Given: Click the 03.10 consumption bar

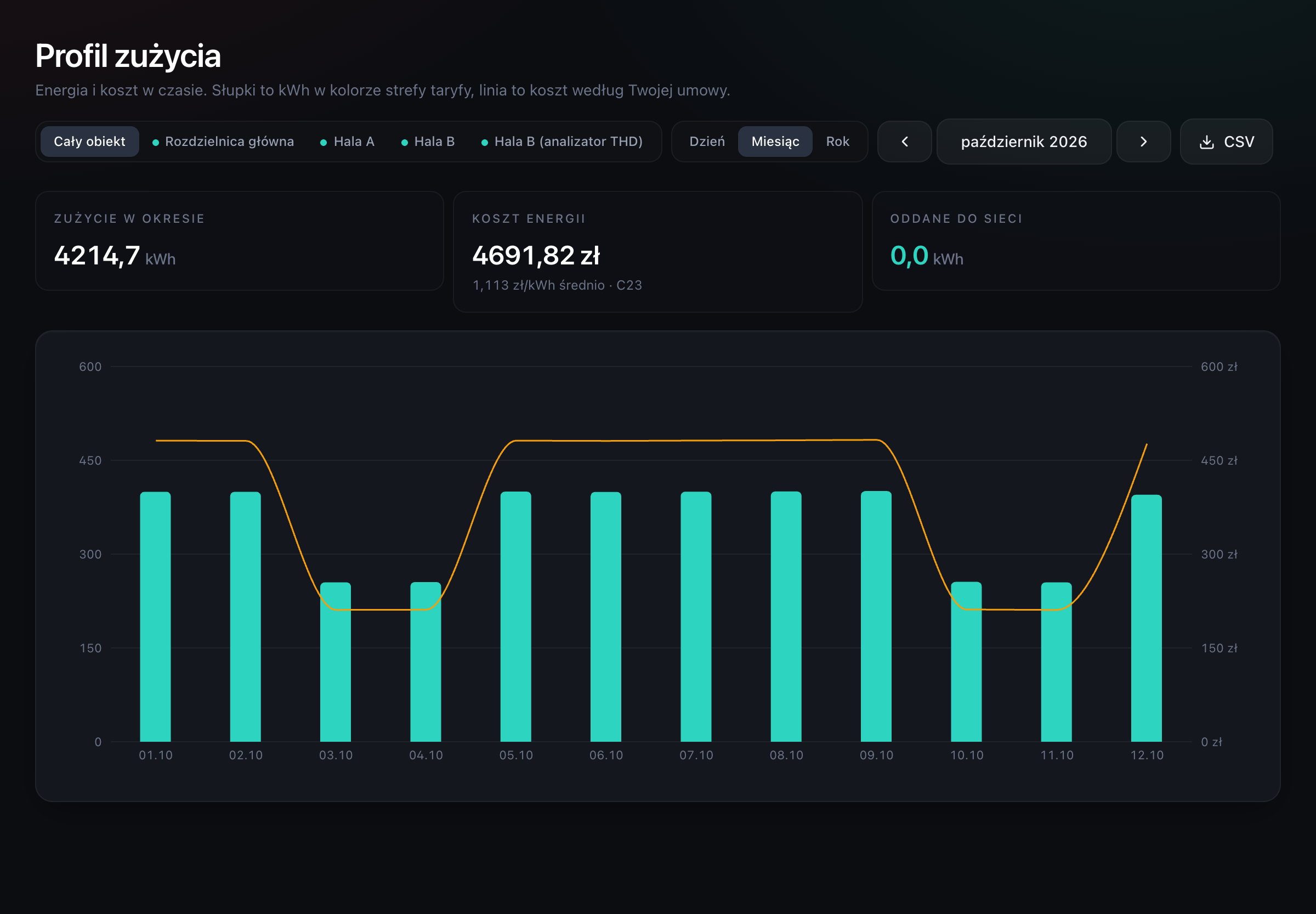Looking at the screenshot, I should pyautogui.click(x=336, y=662).
